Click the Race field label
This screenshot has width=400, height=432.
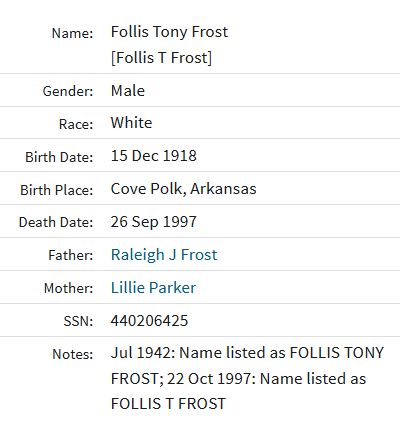(x=76, y=124)
